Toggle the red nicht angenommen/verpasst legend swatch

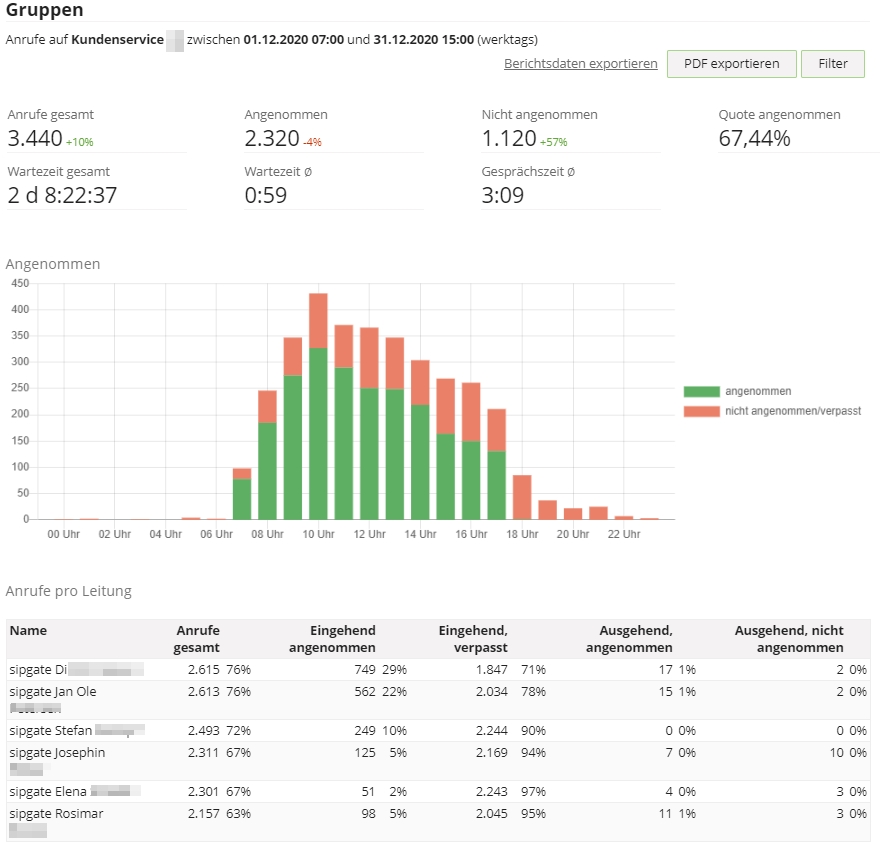click(x=702, y=411)
